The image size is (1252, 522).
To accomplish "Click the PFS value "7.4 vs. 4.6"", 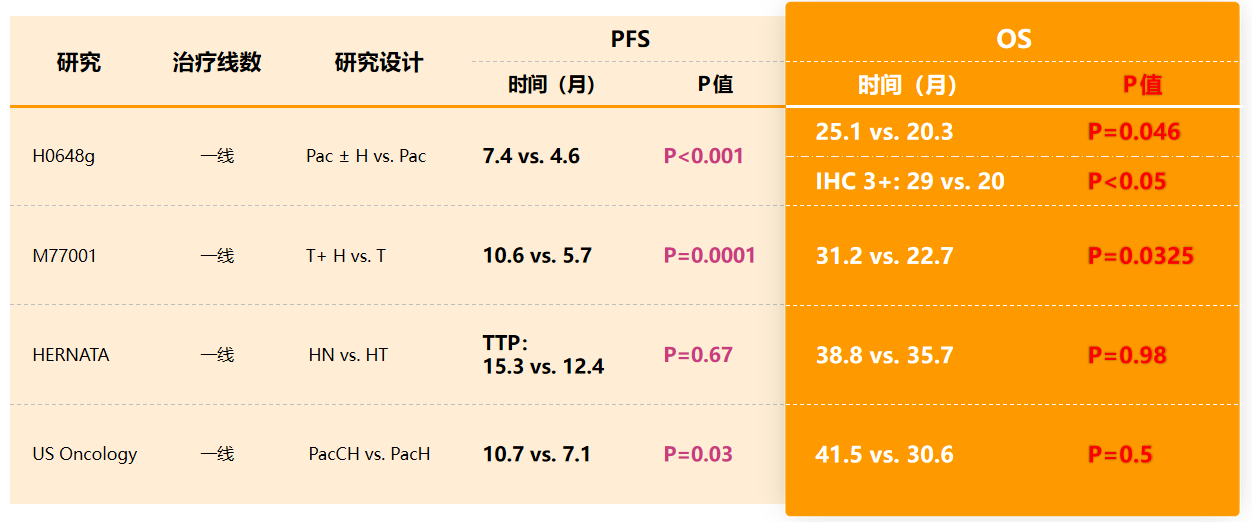I will tap(531, 156).
